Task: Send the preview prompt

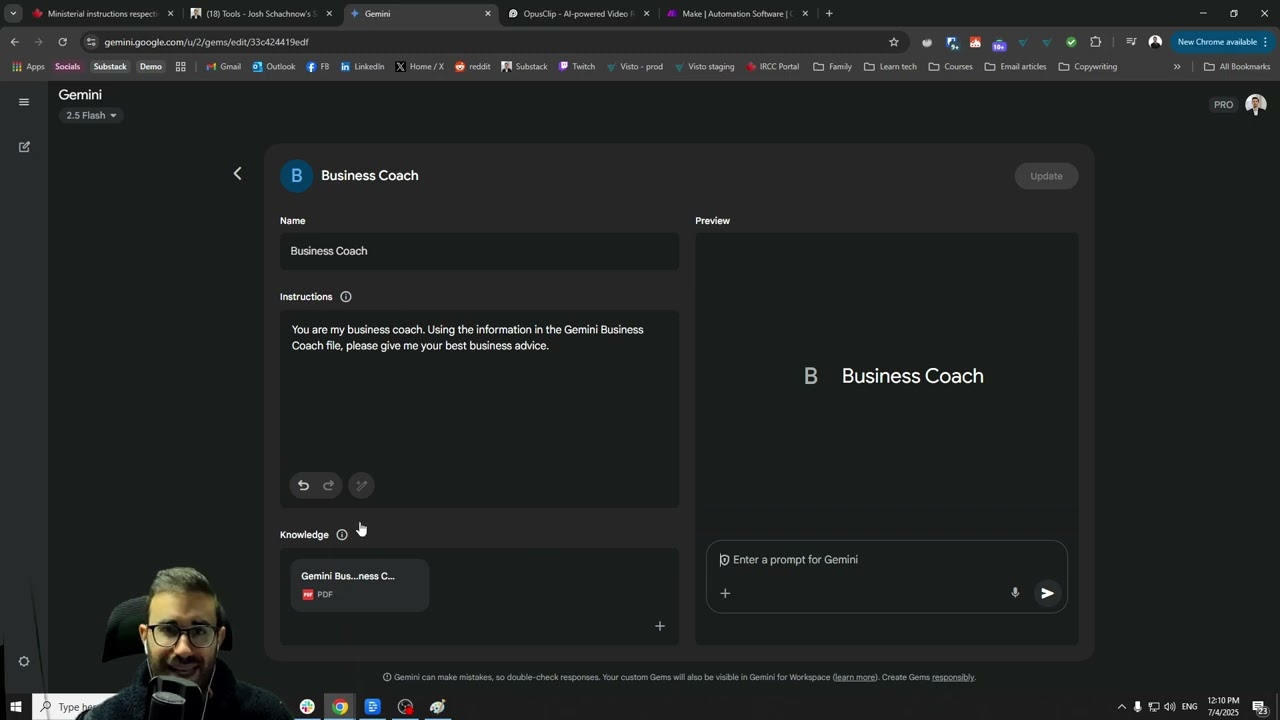Action: coord(1047,593)
